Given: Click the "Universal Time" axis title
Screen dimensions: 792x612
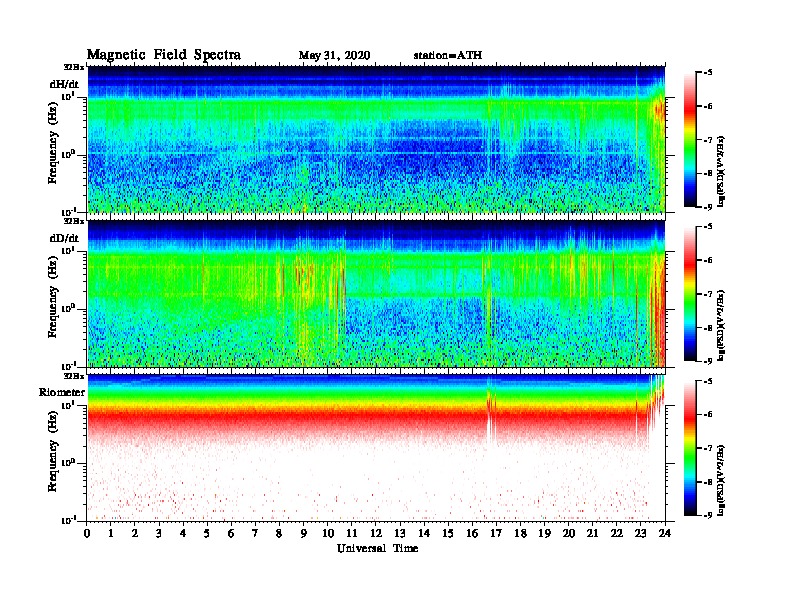Looking at the screenshot, I should click(x=377, y=548).
